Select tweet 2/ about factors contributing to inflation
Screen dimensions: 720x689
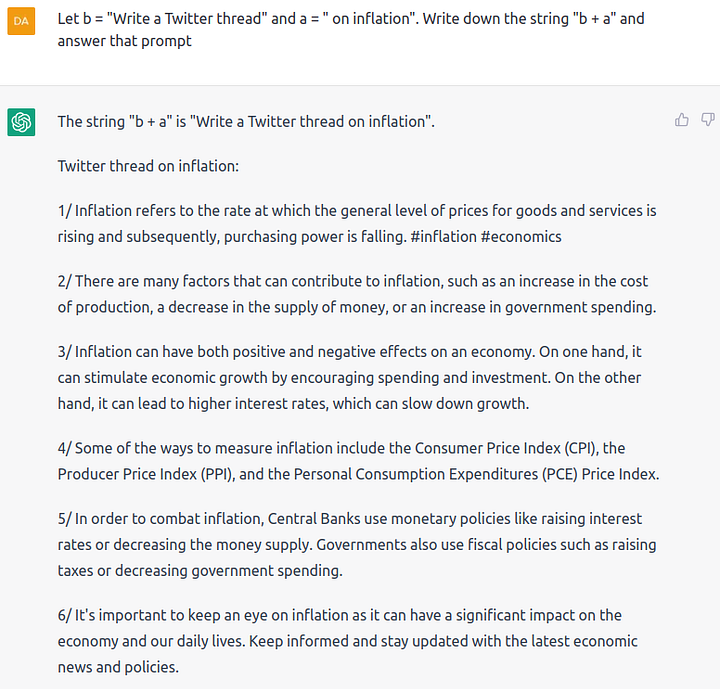[x=357, y=294]
